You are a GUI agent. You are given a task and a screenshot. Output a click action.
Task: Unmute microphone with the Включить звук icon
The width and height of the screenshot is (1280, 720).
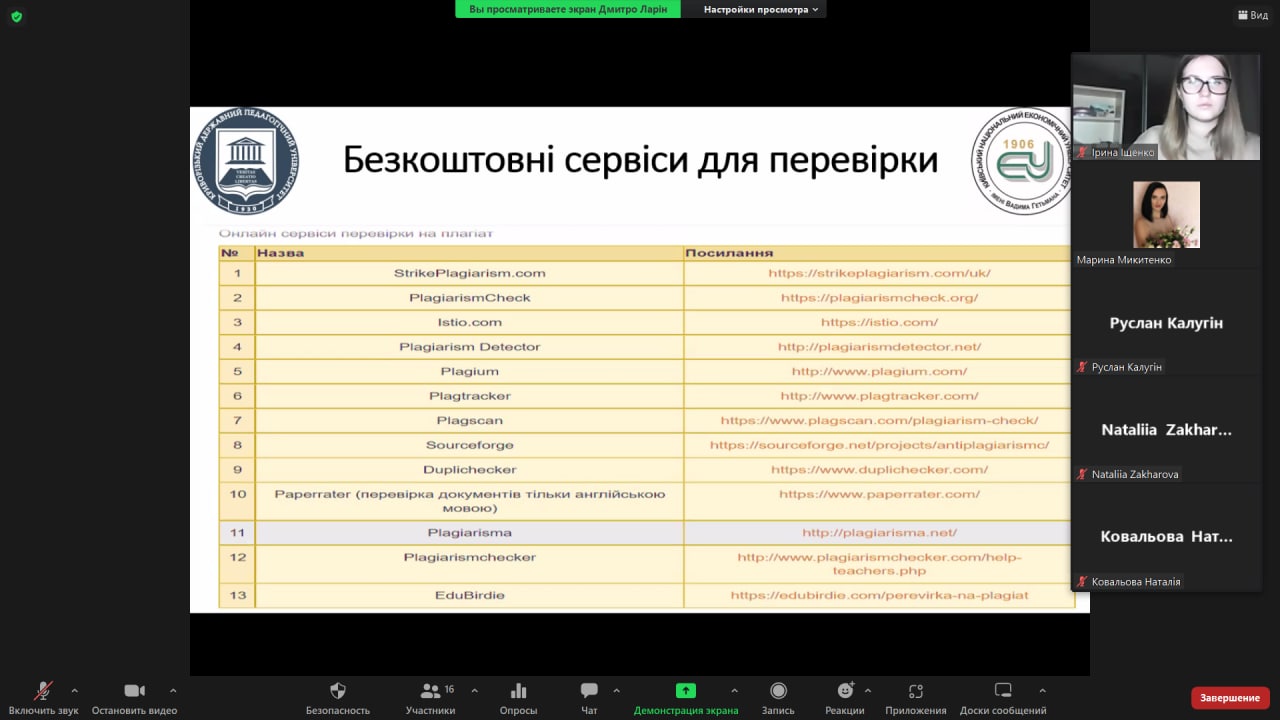pyautogui.click(x=43, y=691)
